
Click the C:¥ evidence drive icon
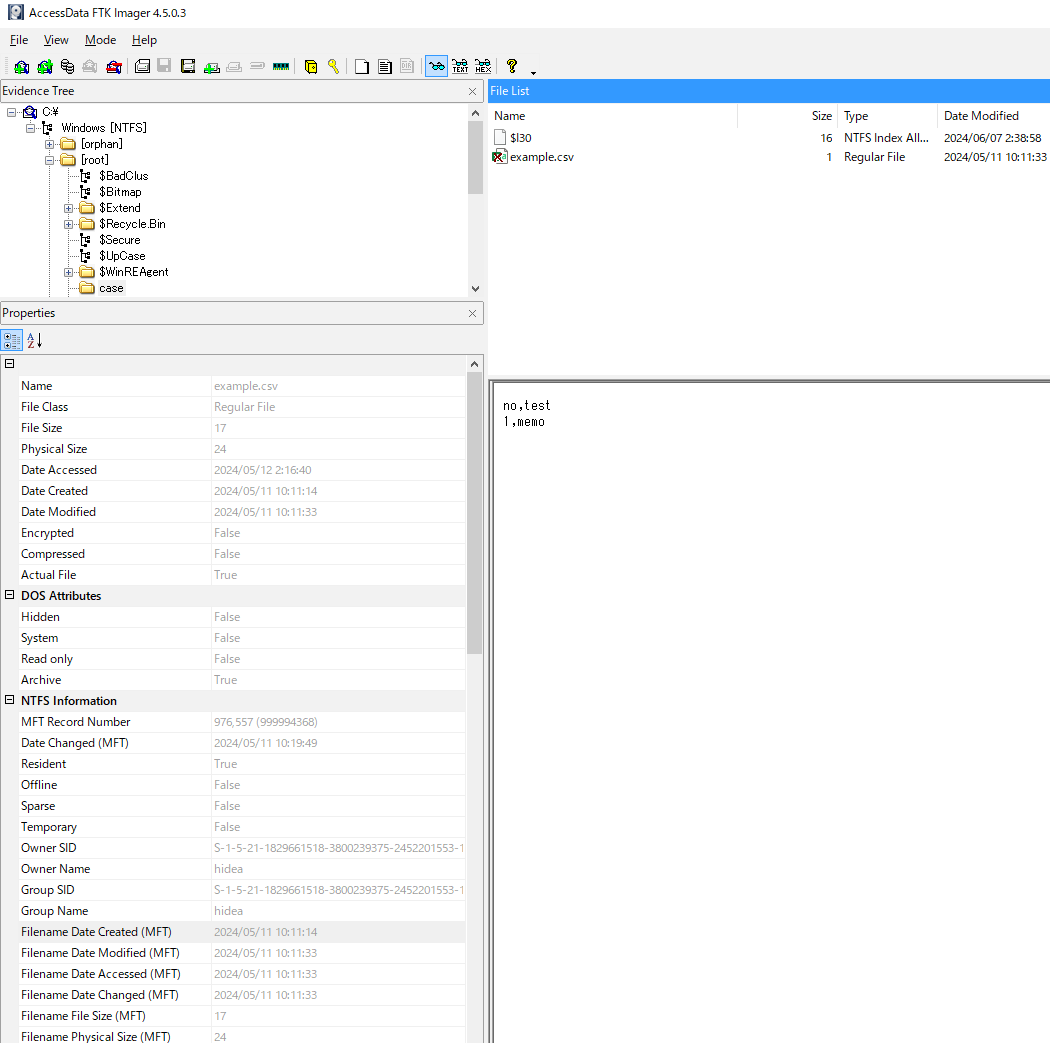pos(30,112)
